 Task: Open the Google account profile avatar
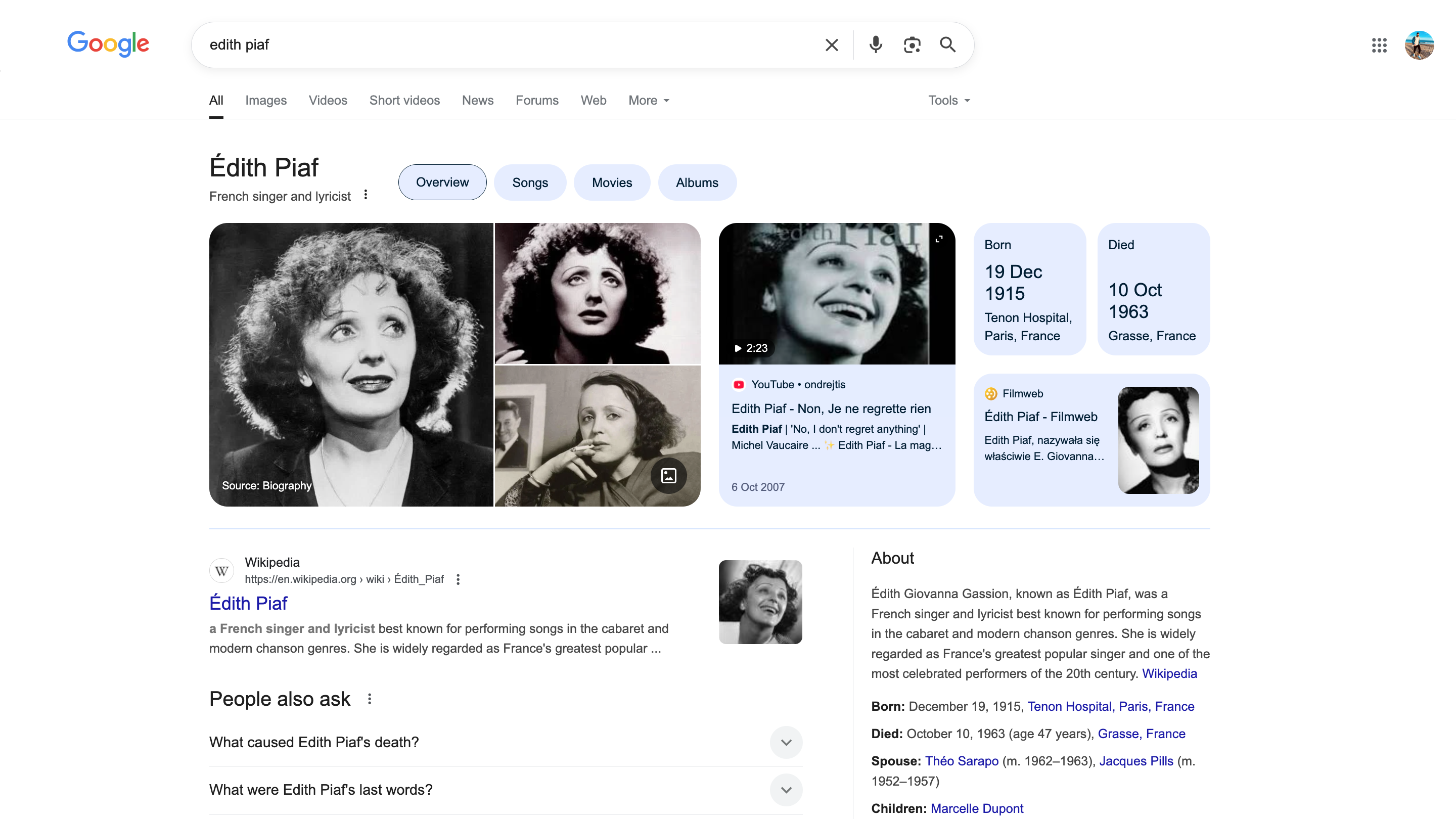[x=1419, y=45]
